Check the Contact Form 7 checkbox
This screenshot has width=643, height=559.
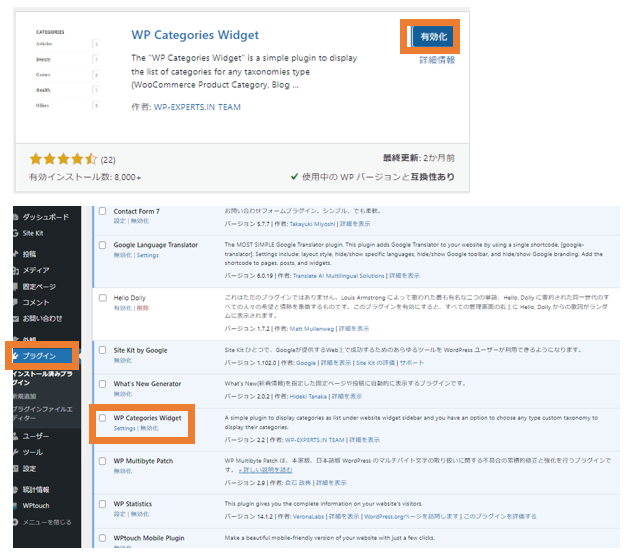click(101, 212)
